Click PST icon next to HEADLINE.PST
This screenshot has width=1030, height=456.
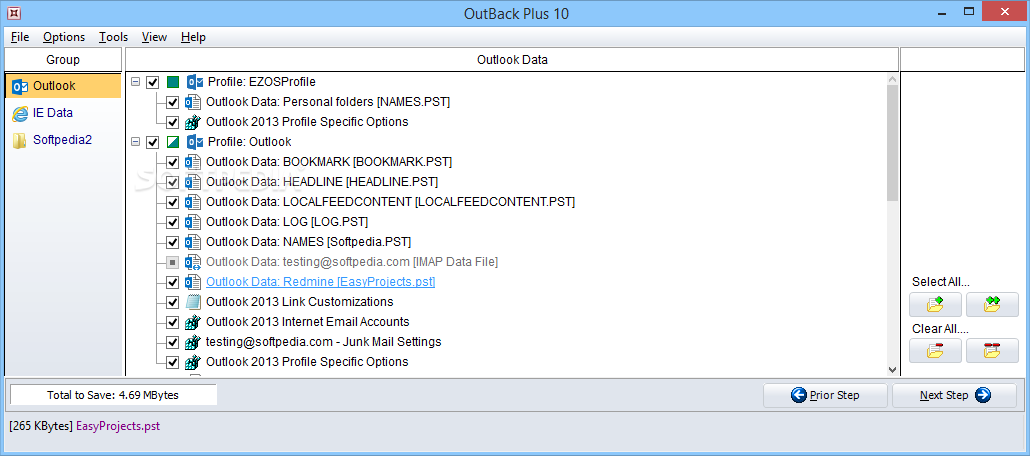tap(192, 182)
